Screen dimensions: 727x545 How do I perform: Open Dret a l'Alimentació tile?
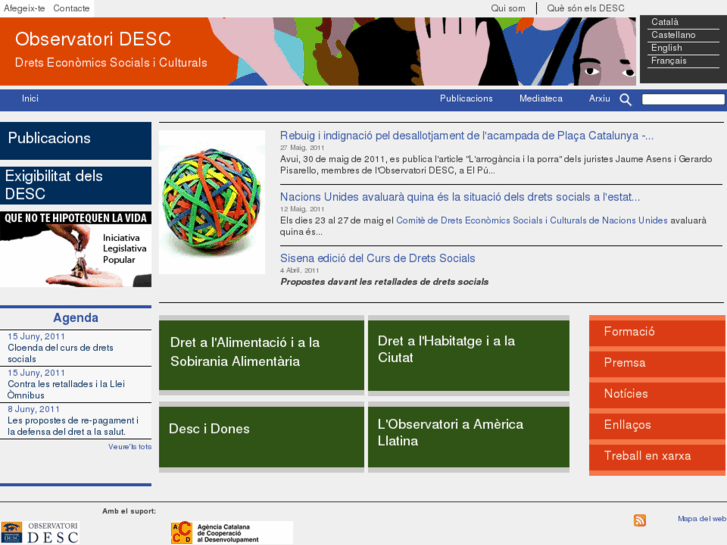pyautogui.click(x=261, y=355)
